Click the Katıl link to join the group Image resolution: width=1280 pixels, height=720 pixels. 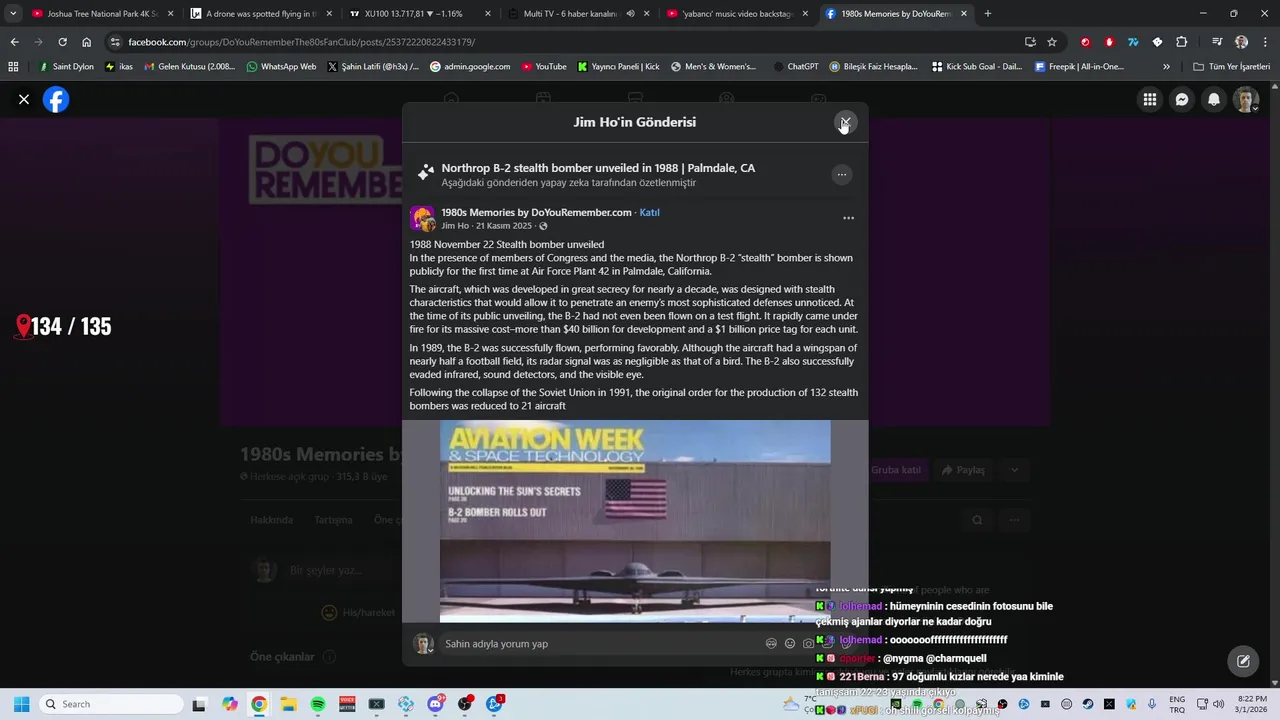pos(649,212)
